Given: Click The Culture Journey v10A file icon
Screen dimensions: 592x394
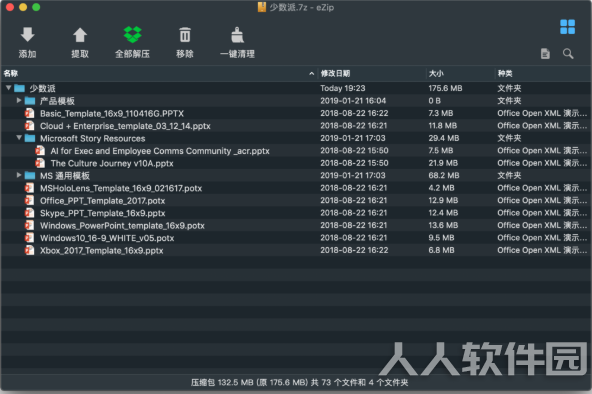Looking at the screenshot, I should click(40, 163).
